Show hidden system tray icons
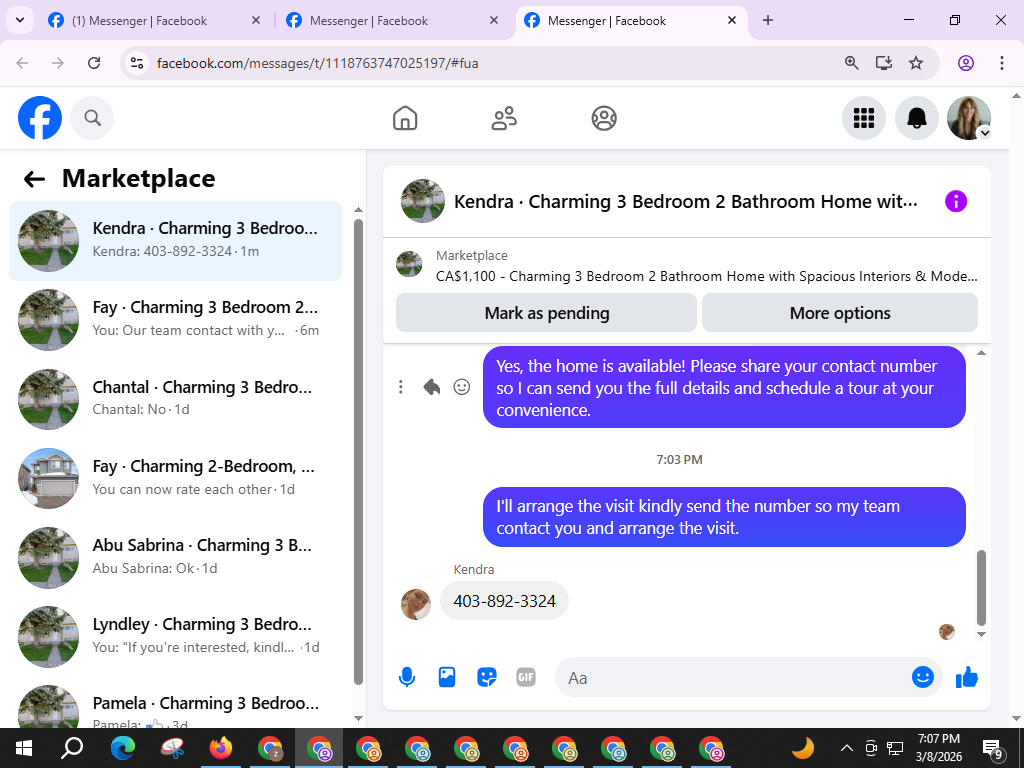The width and height of the screenshot is (1024, 768). [x=846, y=748]
